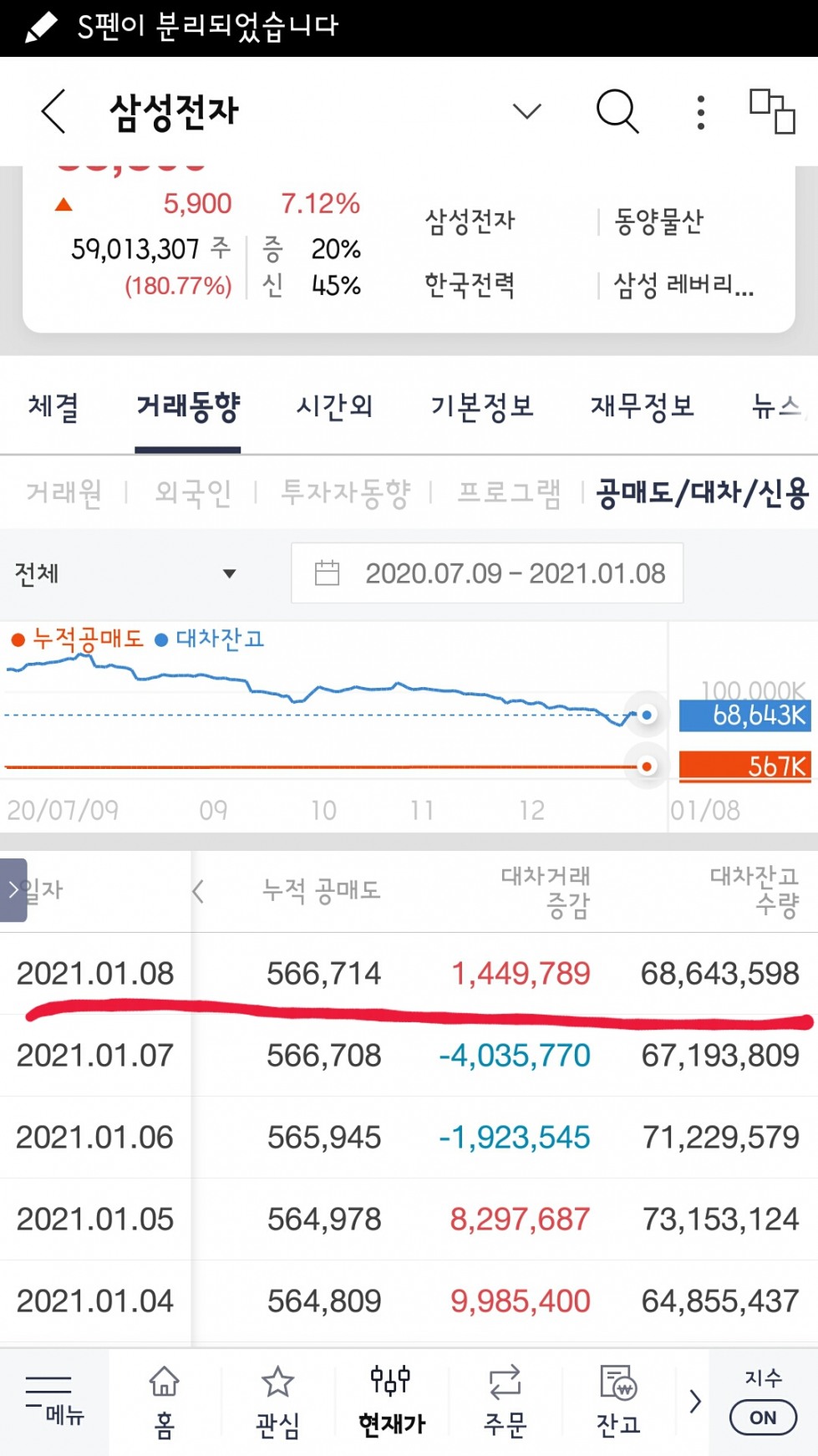Tap the 59,013,307 주 volume figure

point(150,249)
